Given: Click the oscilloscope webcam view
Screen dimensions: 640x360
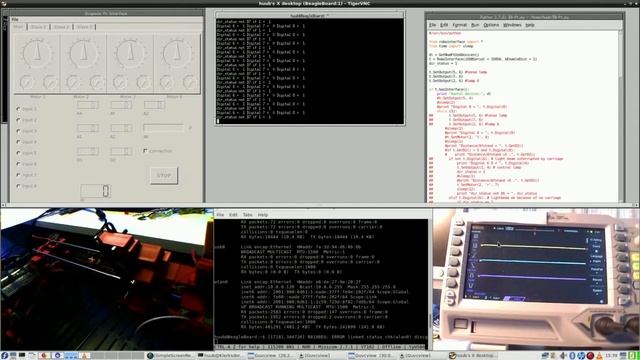Looking at the screenshot, I should click(536, 279).
